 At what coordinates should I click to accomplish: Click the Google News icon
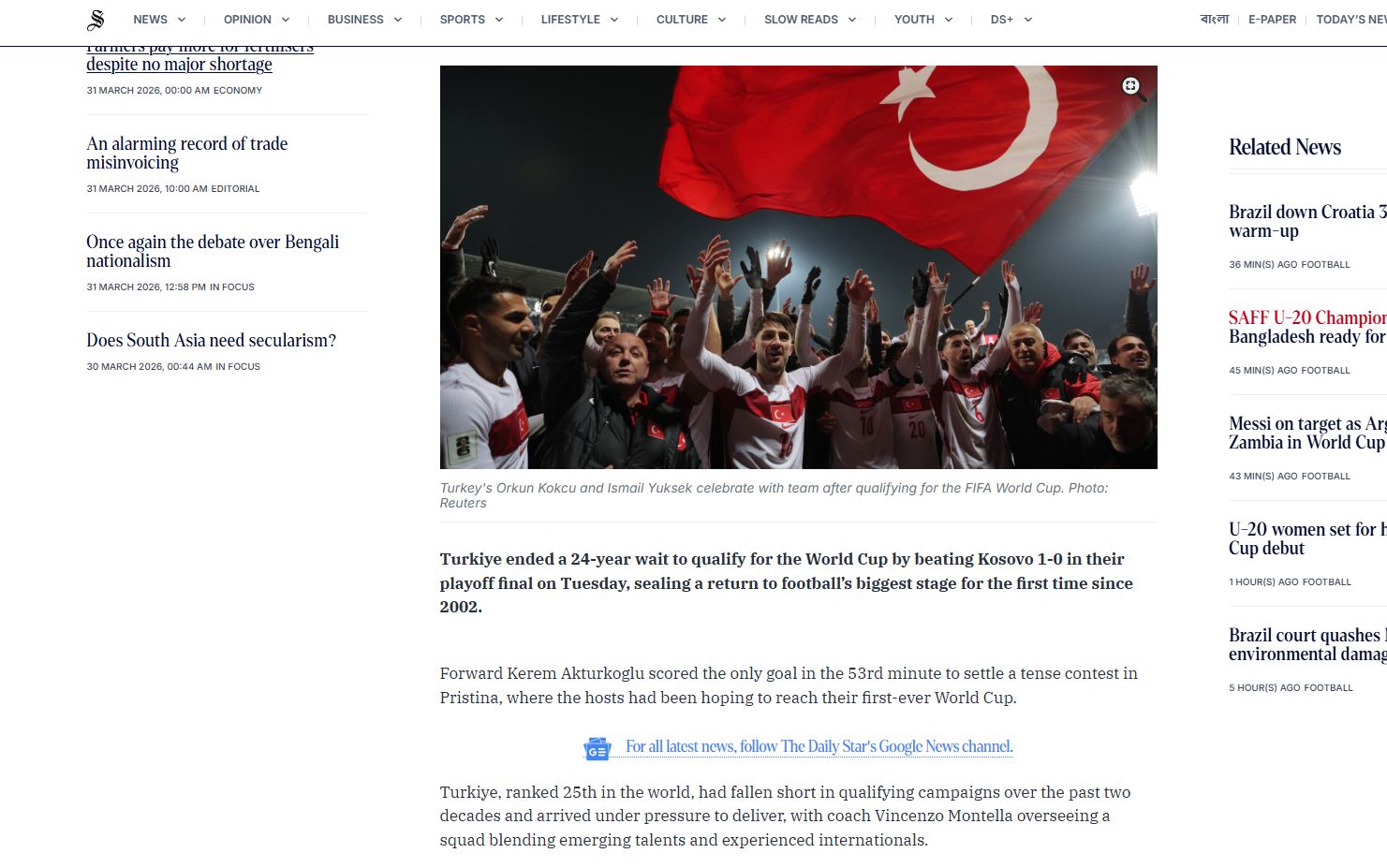click(597, 747)
